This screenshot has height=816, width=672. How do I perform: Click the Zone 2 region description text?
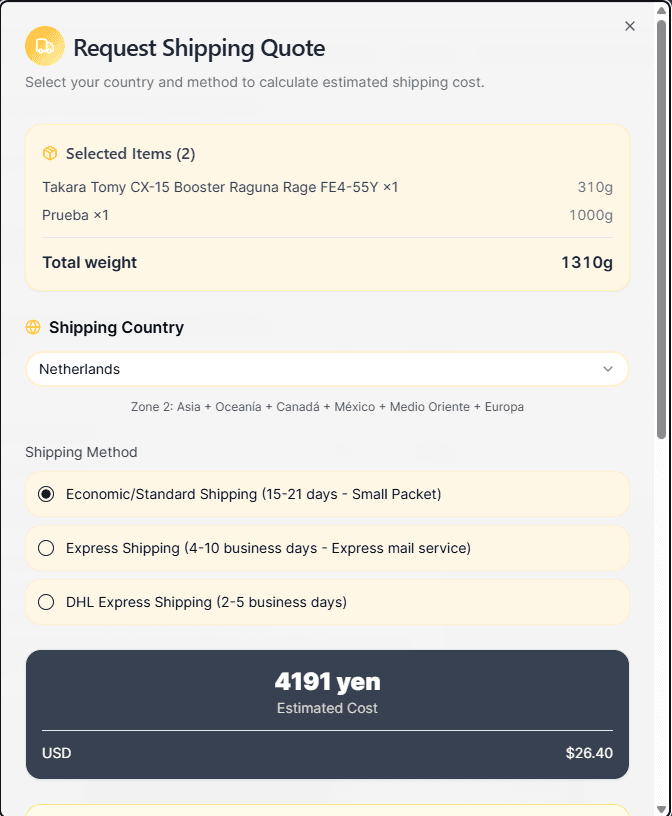pyautogui.click(x=327, y=407)
